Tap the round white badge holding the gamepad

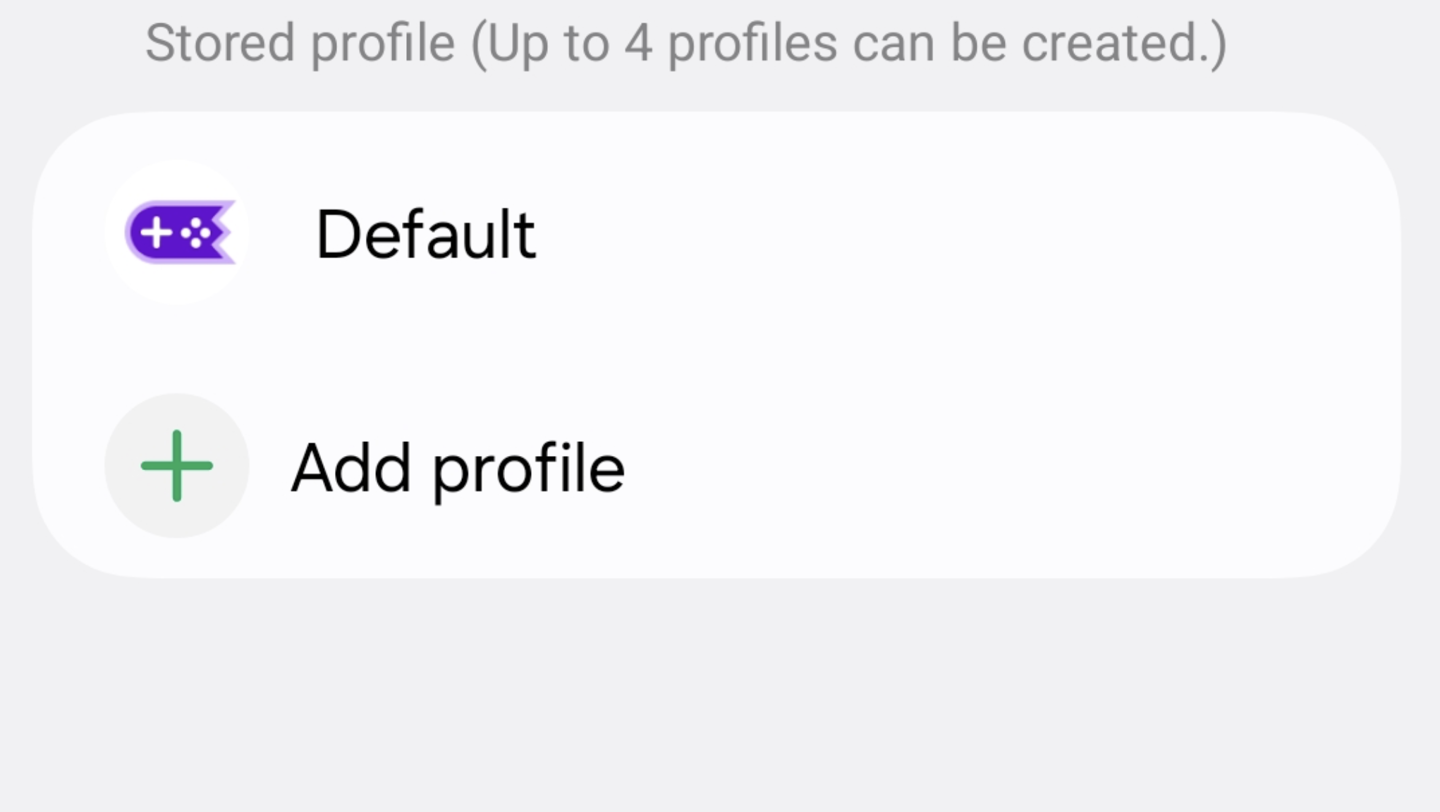[x=177, y=232]
